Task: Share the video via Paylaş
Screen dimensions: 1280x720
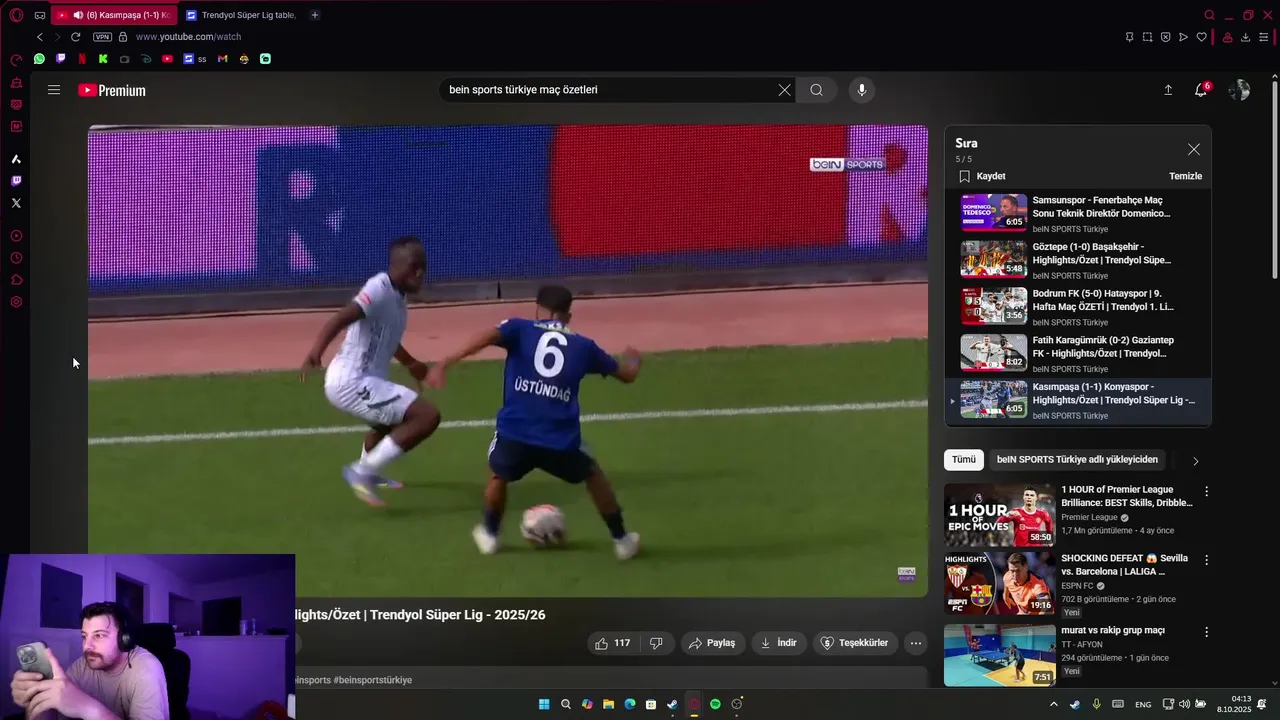Action: click(x=713, y=643)
